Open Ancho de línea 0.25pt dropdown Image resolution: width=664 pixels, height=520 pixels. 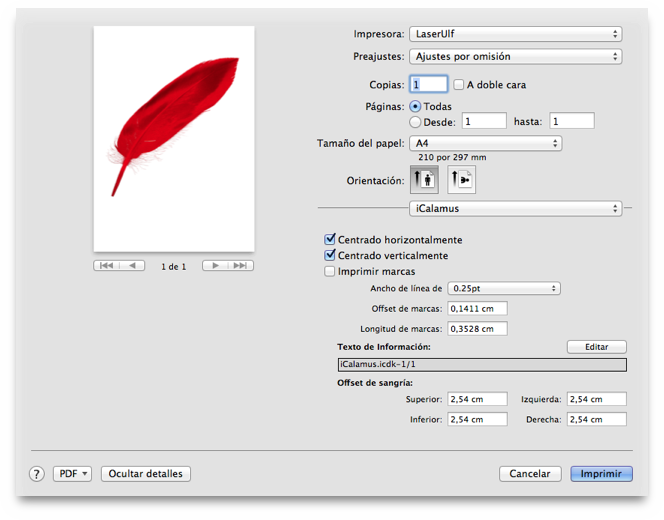(x=504, y=288)
